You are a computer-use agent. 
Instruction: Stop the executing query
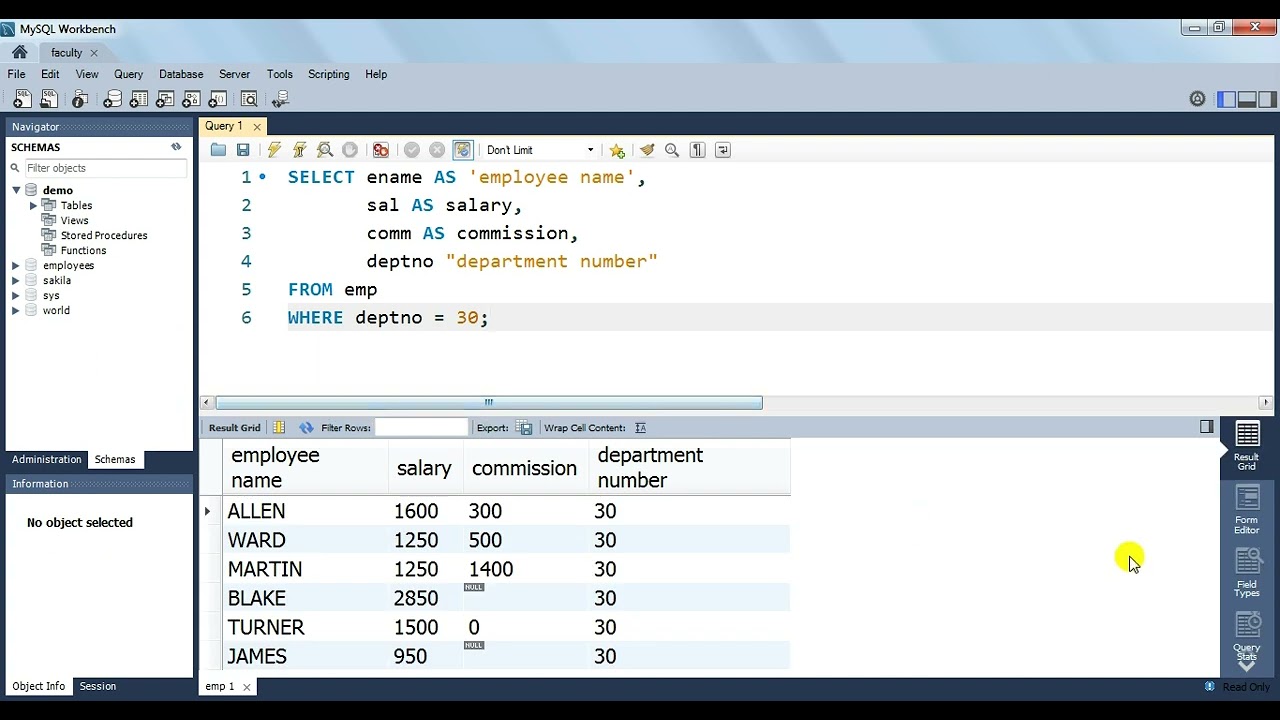[350, 150]
